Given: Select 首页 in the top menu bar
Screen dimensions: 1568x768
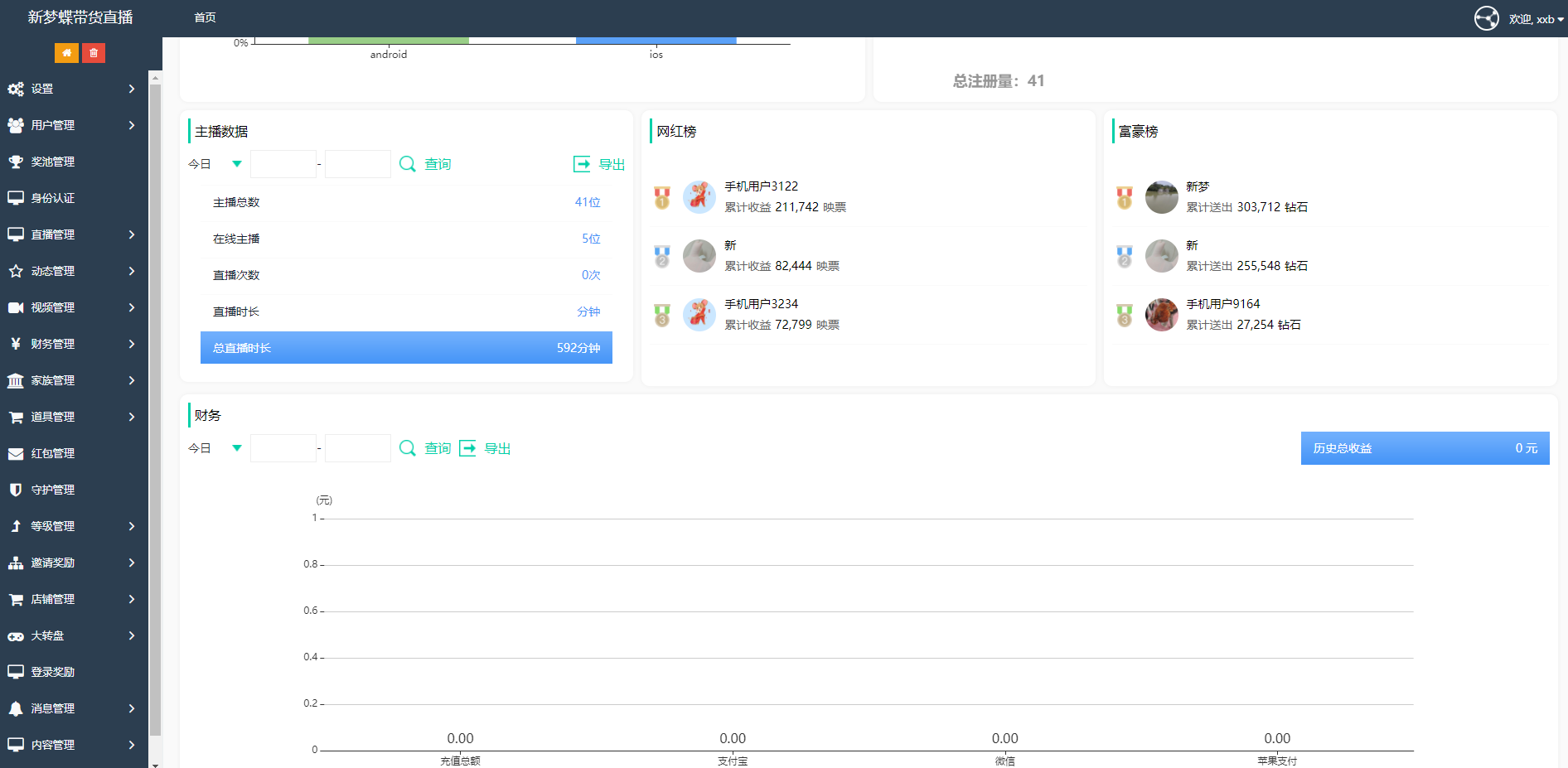Looking at the screenshot, I should tap(204, 17).
